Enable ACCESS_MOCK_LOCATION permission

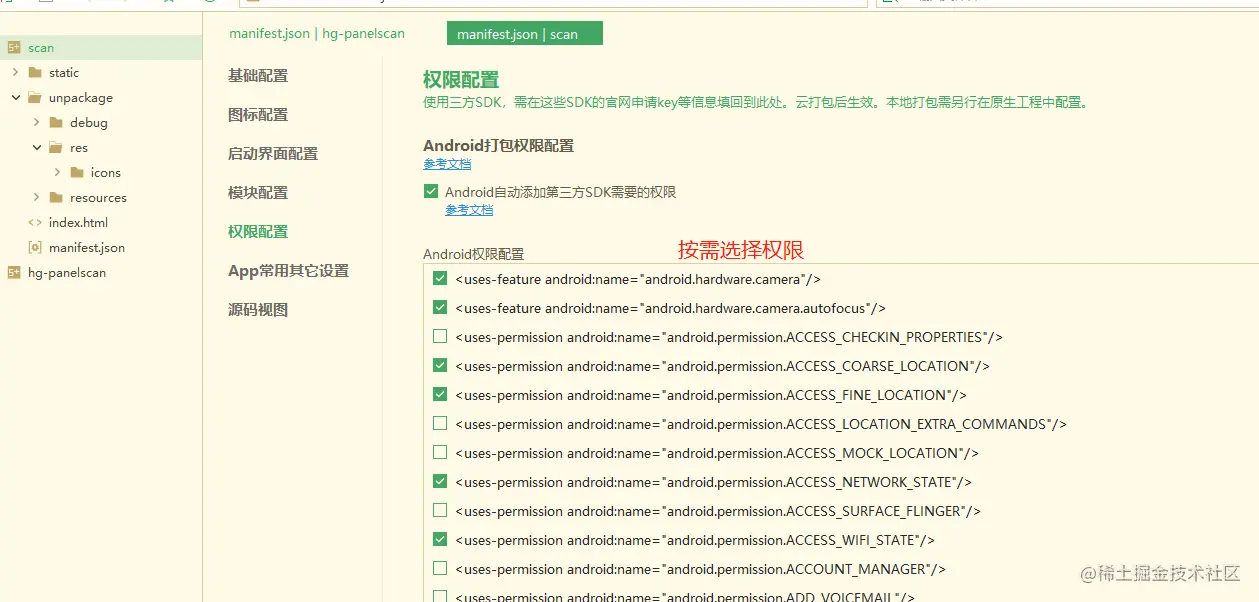coord(440,452)
